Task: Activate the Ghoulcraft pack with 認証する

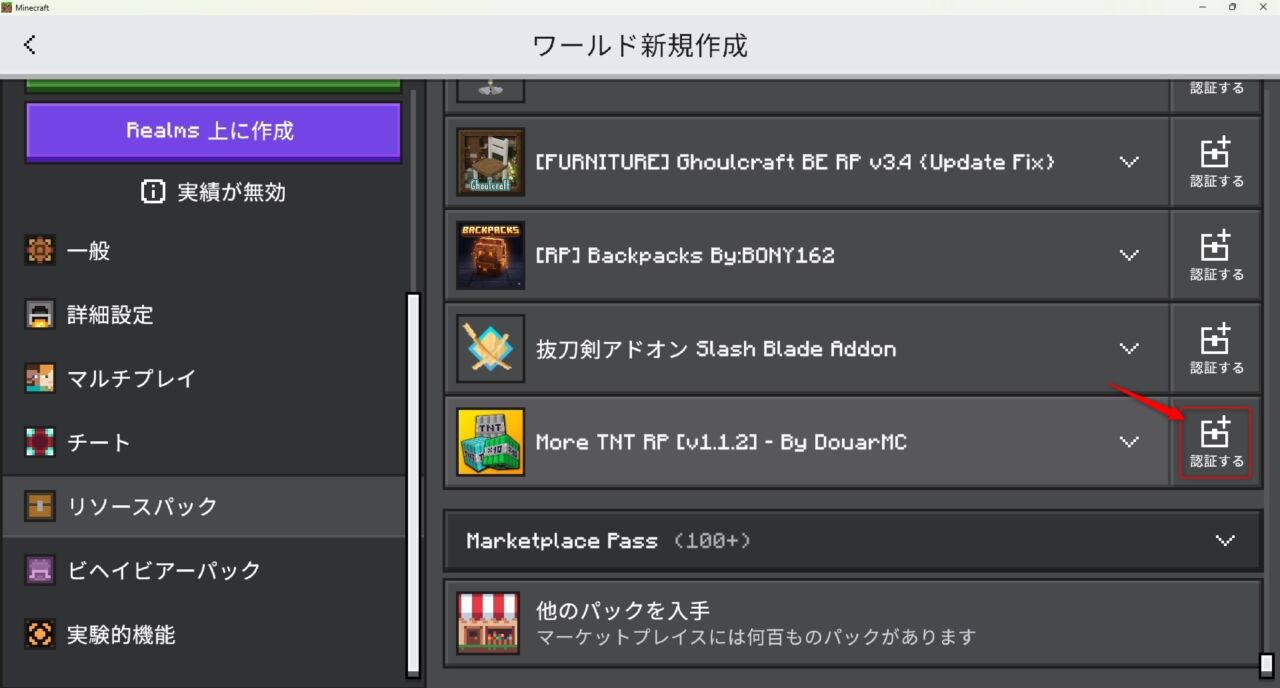Action: click(1217, 162)
